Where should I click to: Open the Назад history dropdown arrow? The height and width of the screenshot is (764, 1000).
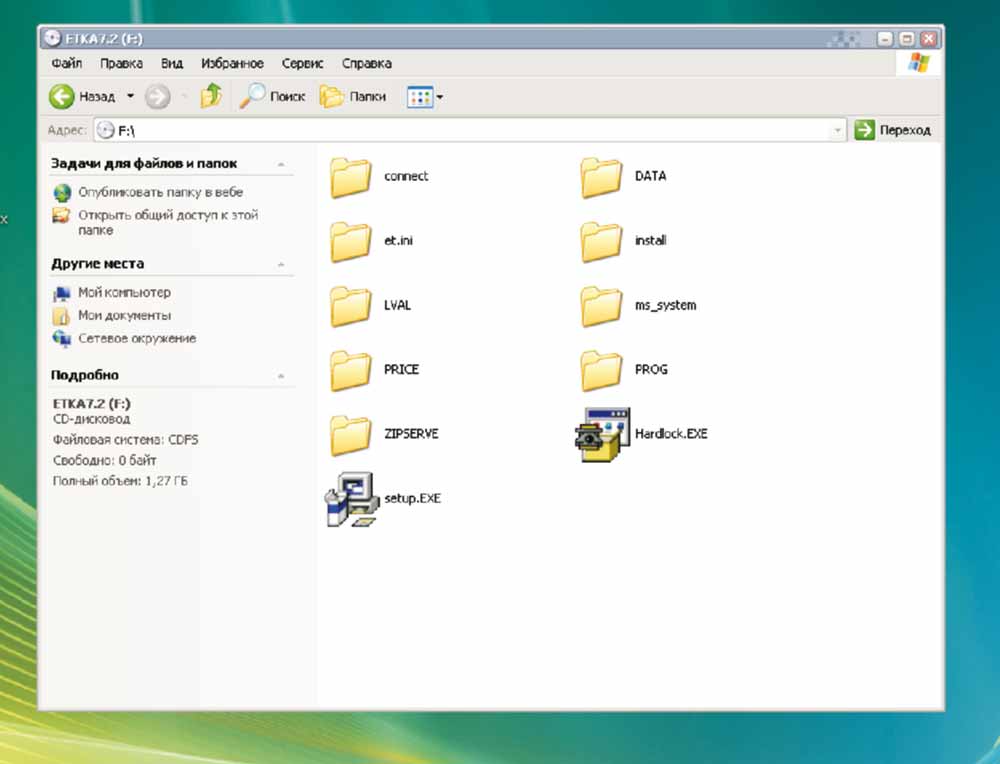pyautogui.click(x=130, y=97)
